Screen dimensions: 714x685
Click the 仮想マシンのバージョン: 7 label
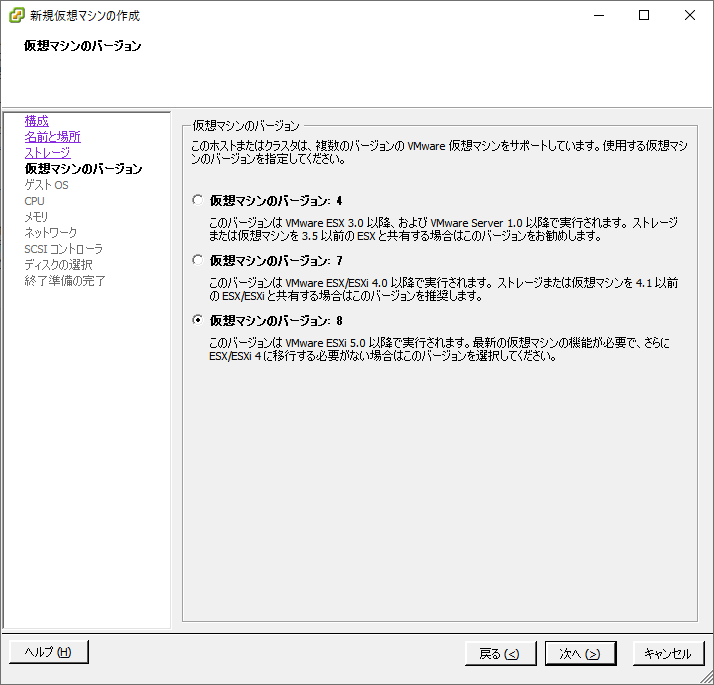coord(276,261)
